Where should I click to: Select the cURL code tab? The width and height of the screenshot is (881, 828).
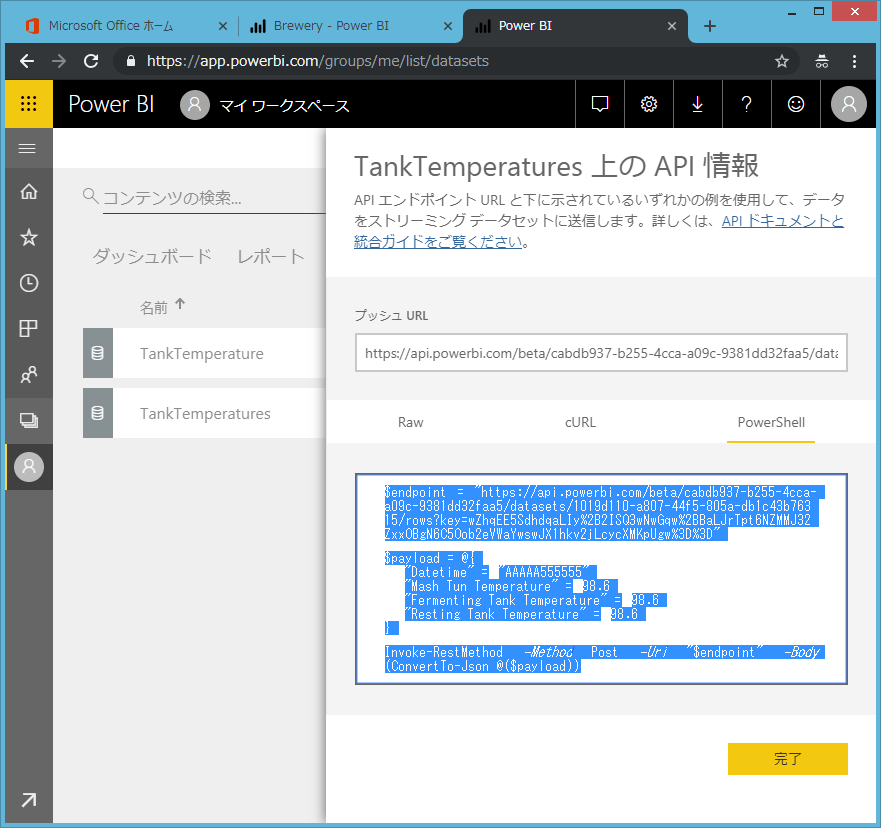coord(580,422)
